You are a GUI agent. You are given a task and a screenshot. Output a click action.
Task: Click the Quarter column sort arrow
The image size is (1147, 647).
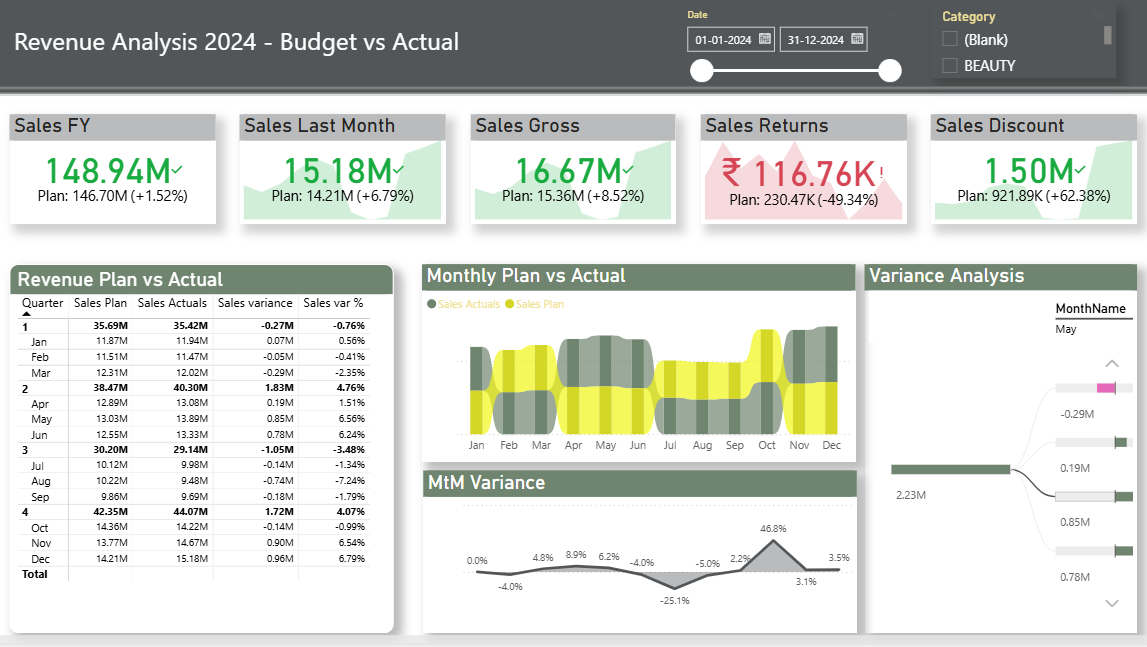[x=27, y=314]
